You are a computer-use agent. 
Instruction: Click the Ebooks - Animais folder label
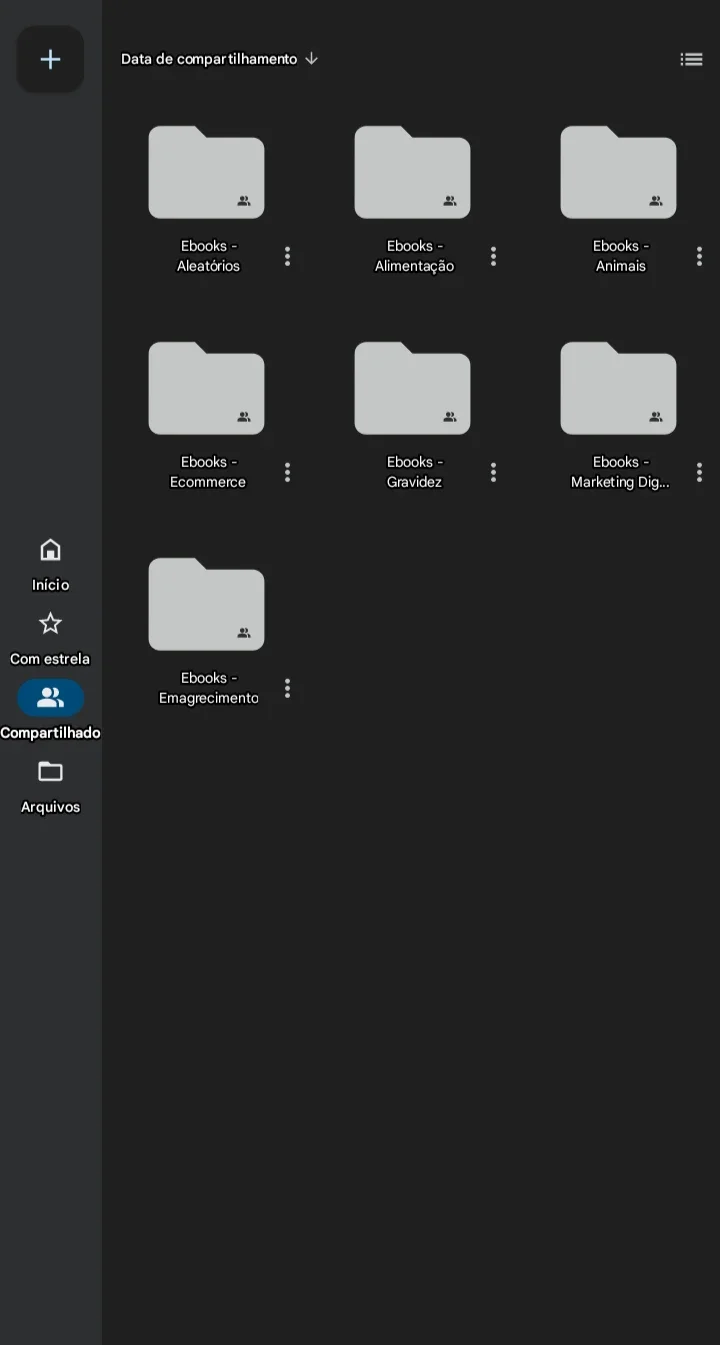pyautogui.click(x=621, y=256)
